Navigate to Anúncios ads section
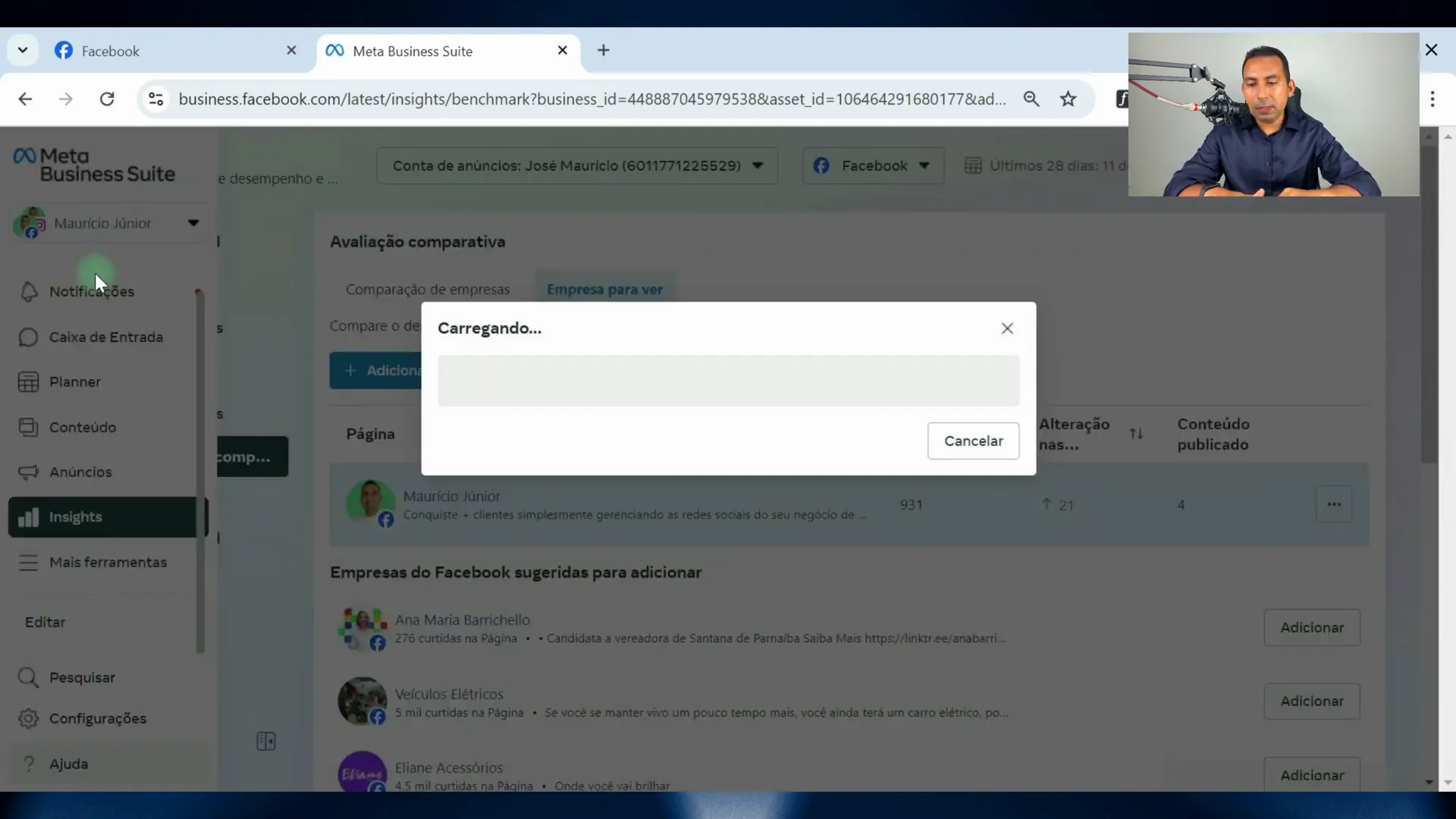Screen dimensions: 1456x819 pos(80,471)
